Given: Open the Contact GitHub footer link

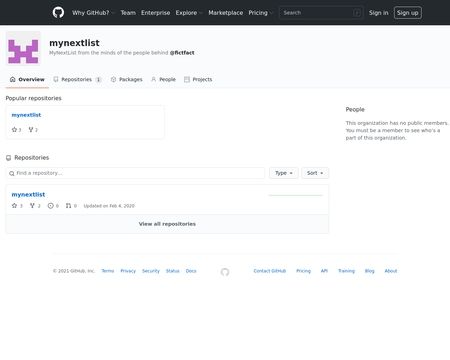Looking at the screenshot, I should 270,271.
